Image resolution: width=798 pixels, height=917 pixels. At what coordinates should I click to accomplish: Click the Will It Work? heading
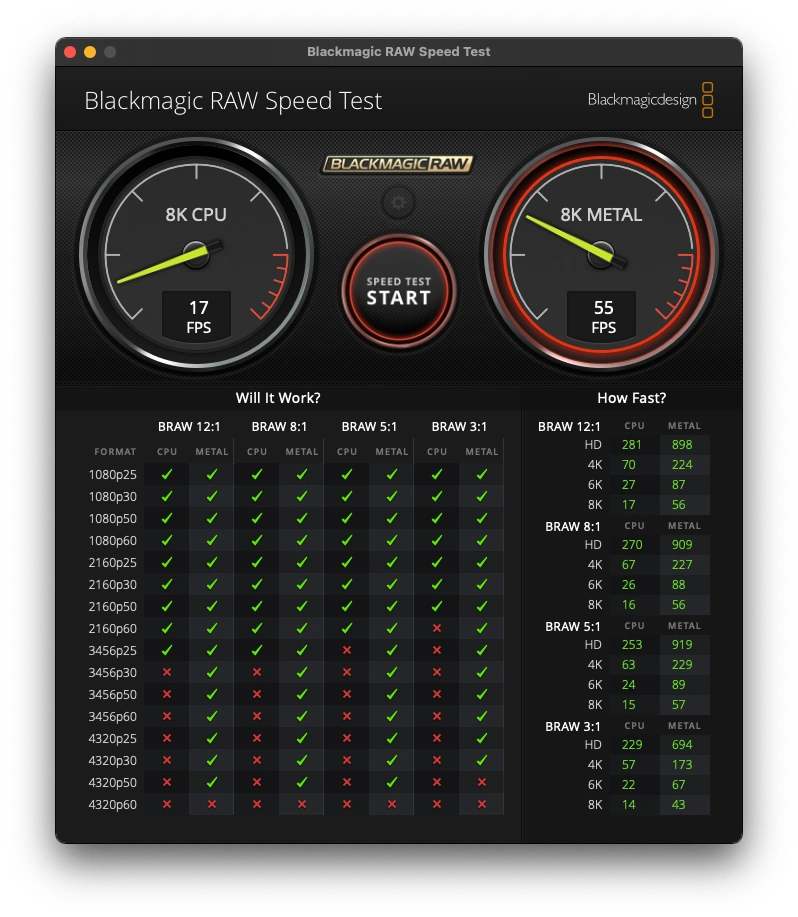tap(278, 398)
